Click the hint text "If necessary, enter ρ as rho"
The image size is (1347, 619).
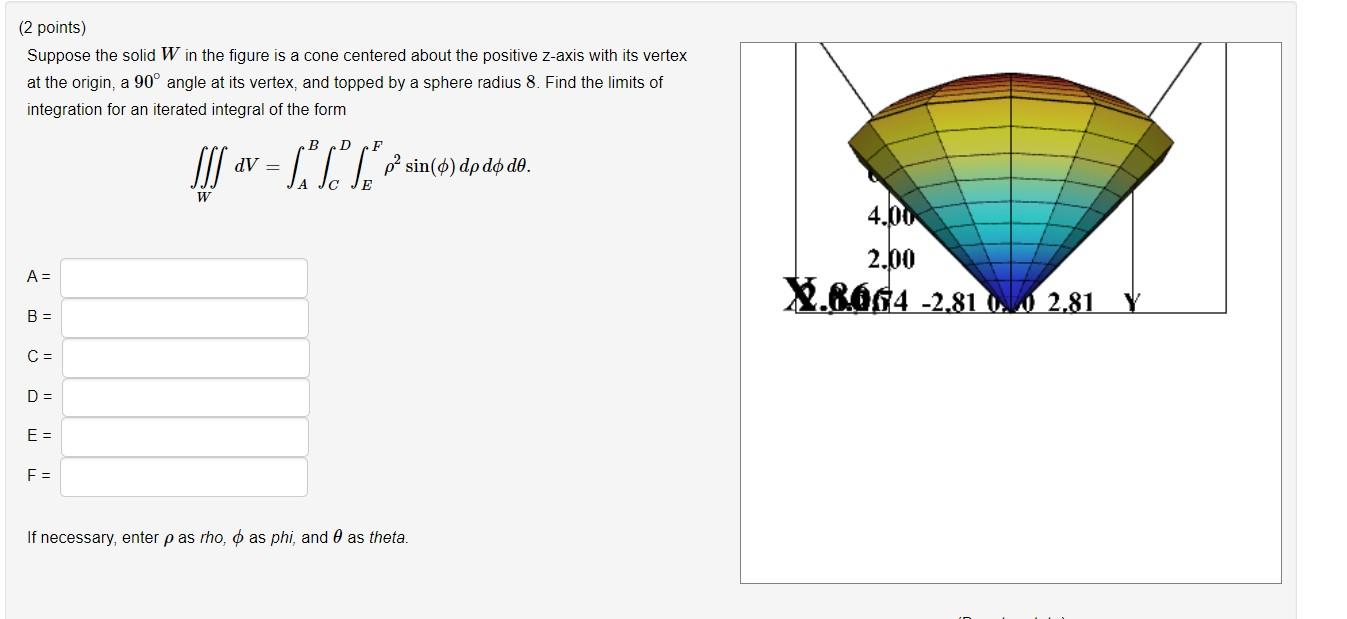127,538
